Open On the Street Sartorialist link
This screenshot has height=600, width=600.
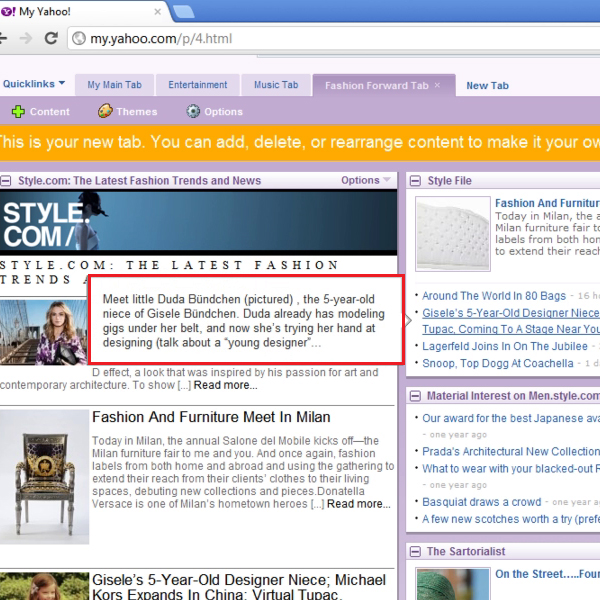[547, 574]
